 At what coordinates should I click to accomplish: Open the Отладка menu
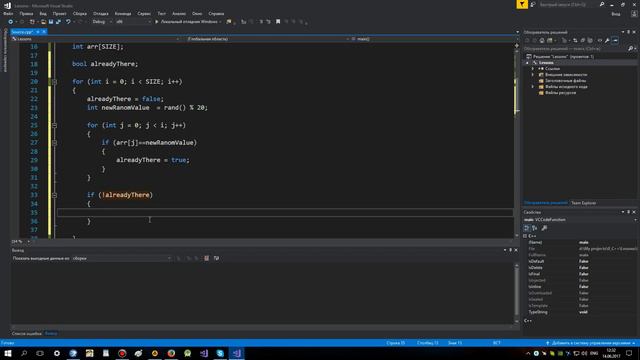tap(100, 13)
